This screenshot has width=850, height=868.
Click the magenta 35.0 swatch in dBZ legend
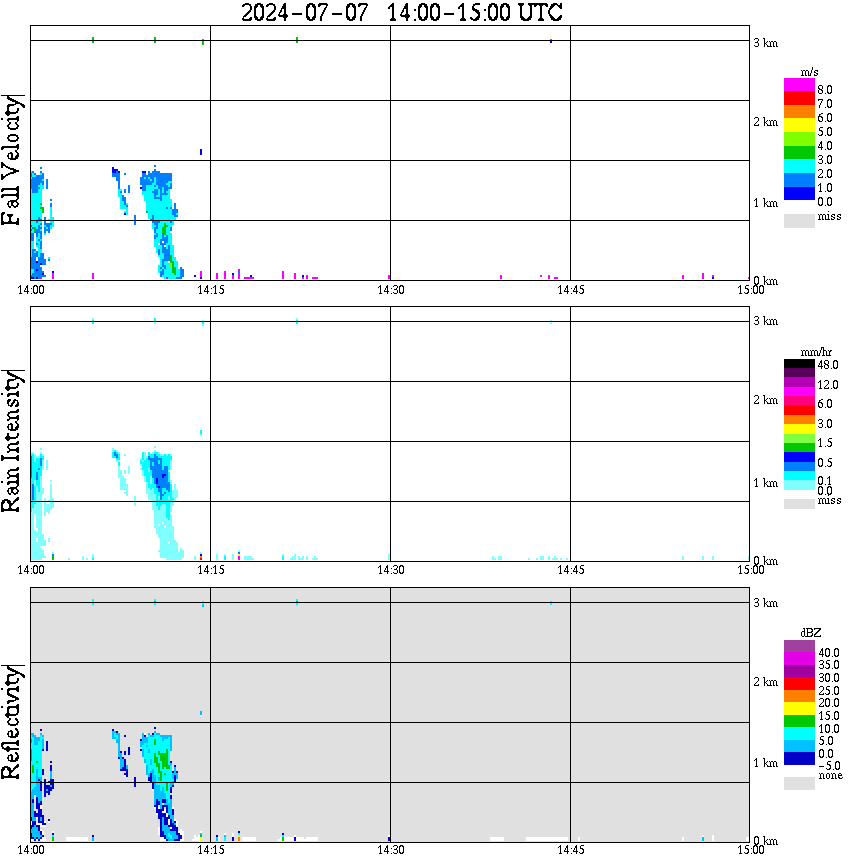(x=799, y=659)
